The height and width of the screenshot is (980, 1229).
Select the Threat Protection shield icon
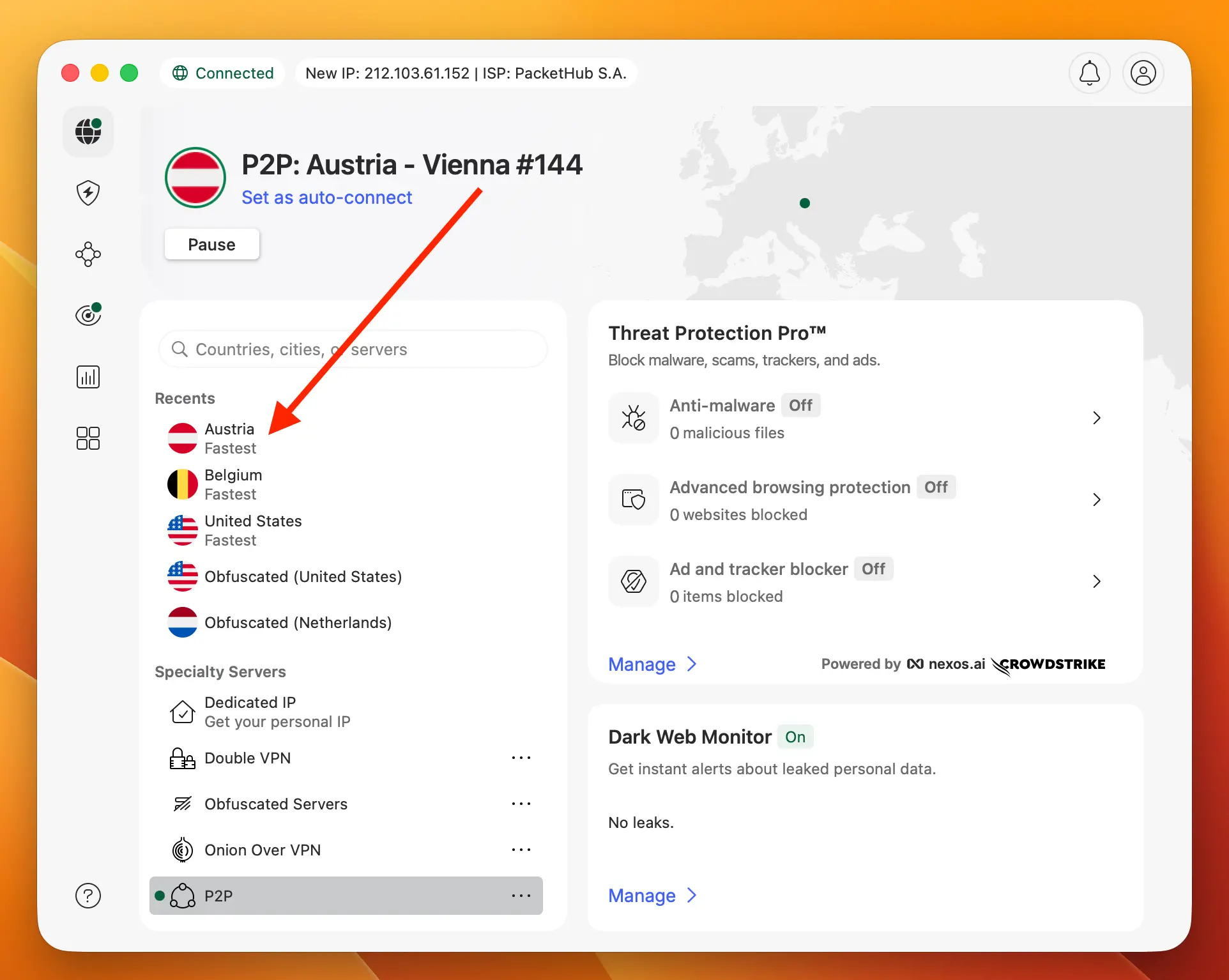click(x=88, y=192)
